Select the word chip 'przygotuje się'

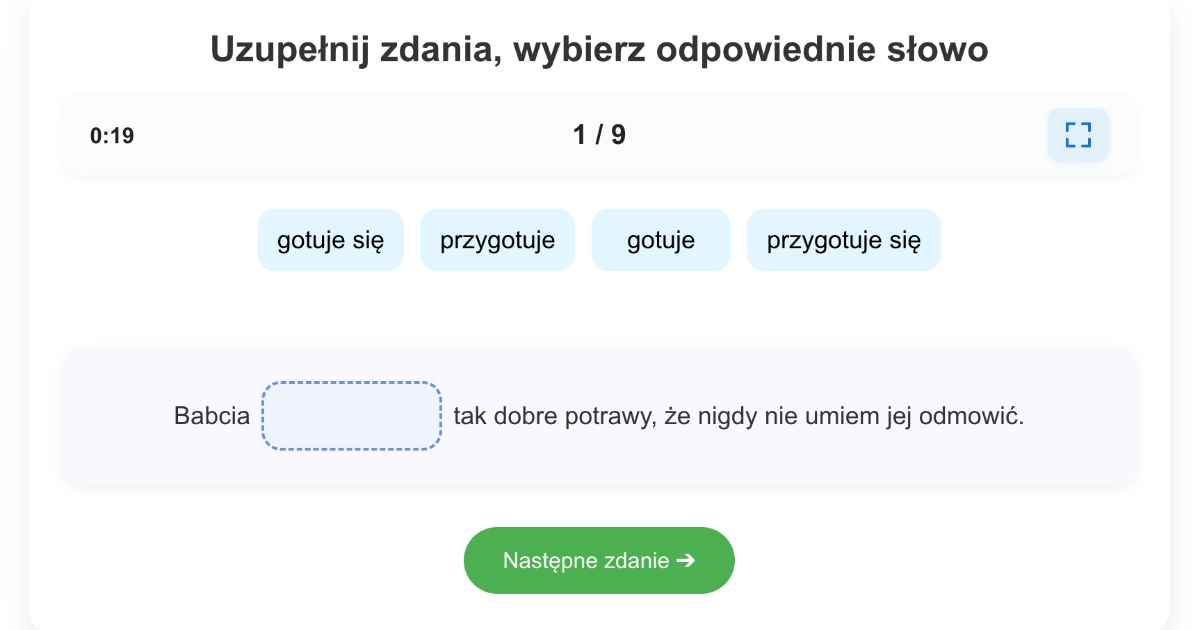(x=843, y=240)
